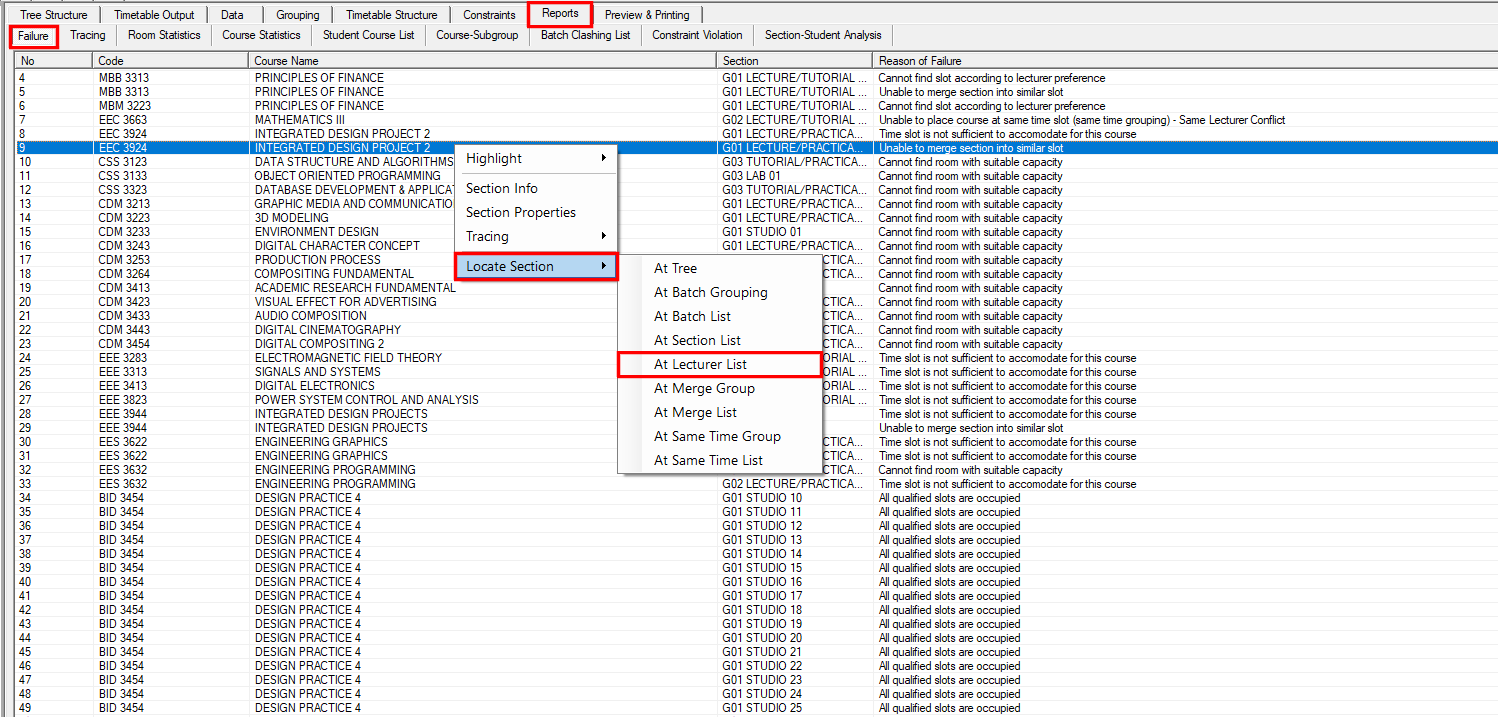1498x717 pixels.
Task: Select the EEE 3413 code cell
Action: pos(123,386)
